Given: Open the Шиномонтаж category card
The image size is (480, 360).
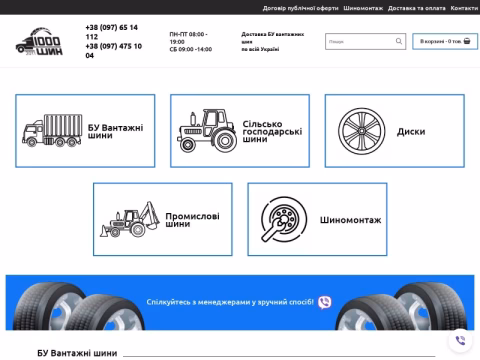Looking at the screenshot, I should coord(317,219).
